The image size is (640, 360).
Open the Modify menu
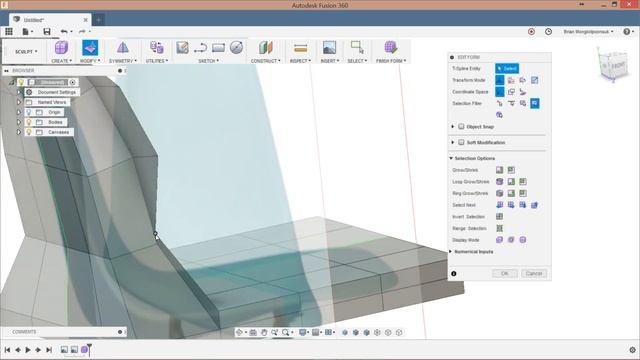click(90, 61)
